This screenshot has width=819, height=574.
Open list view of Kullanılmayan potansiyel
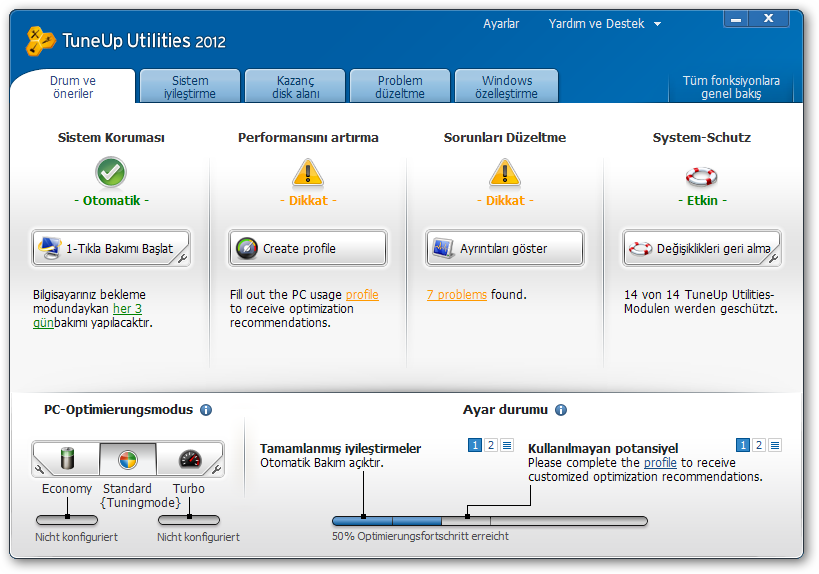tap(775, 445)
